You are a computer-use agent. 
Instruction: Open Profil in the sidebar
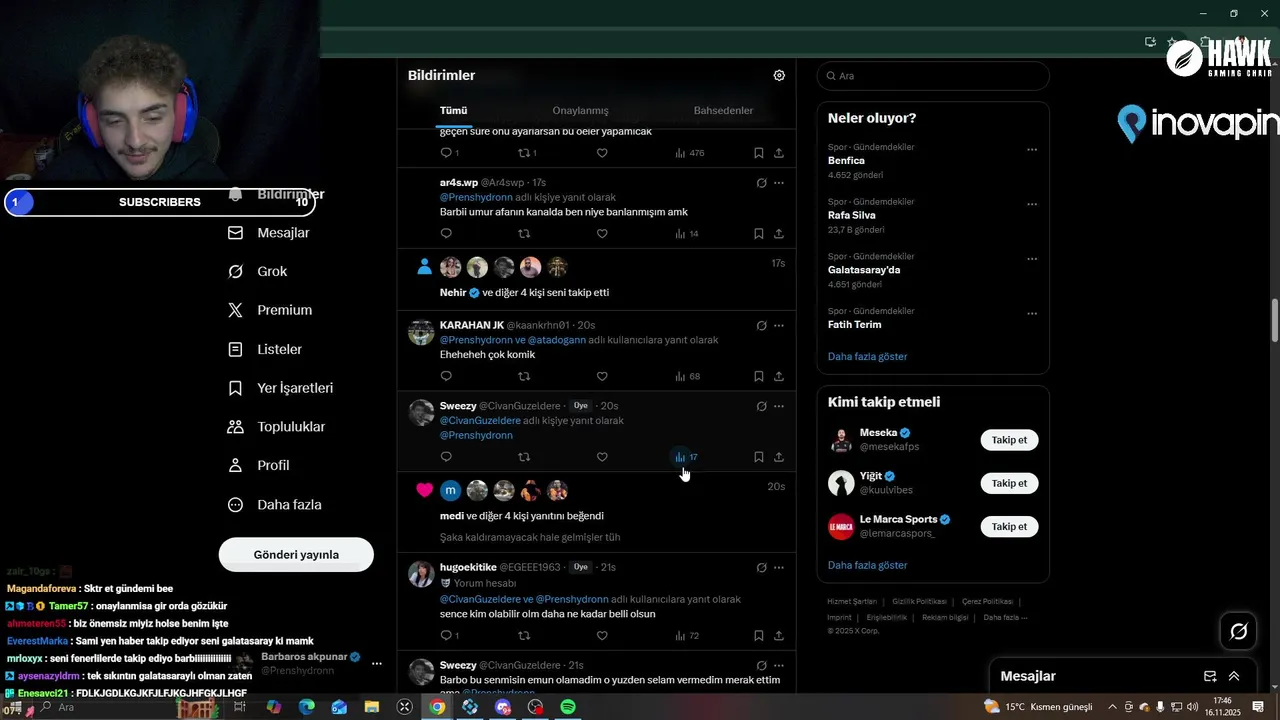click(259, 465)
